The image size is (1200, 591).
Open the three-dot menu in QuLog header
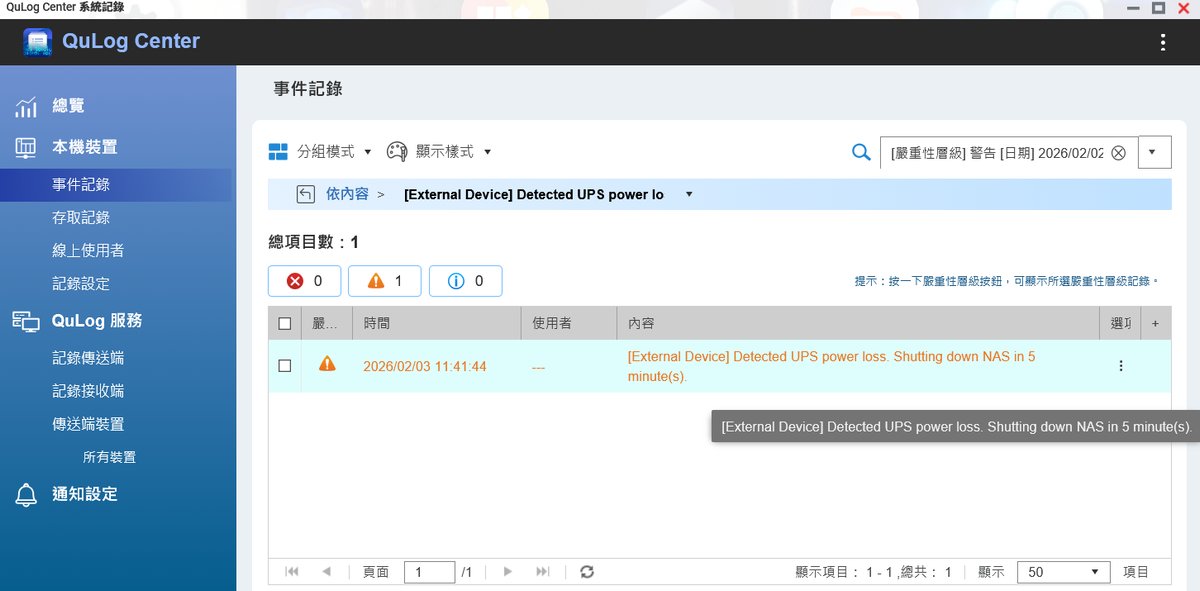pyautogui.click(x=1162, y=42)
